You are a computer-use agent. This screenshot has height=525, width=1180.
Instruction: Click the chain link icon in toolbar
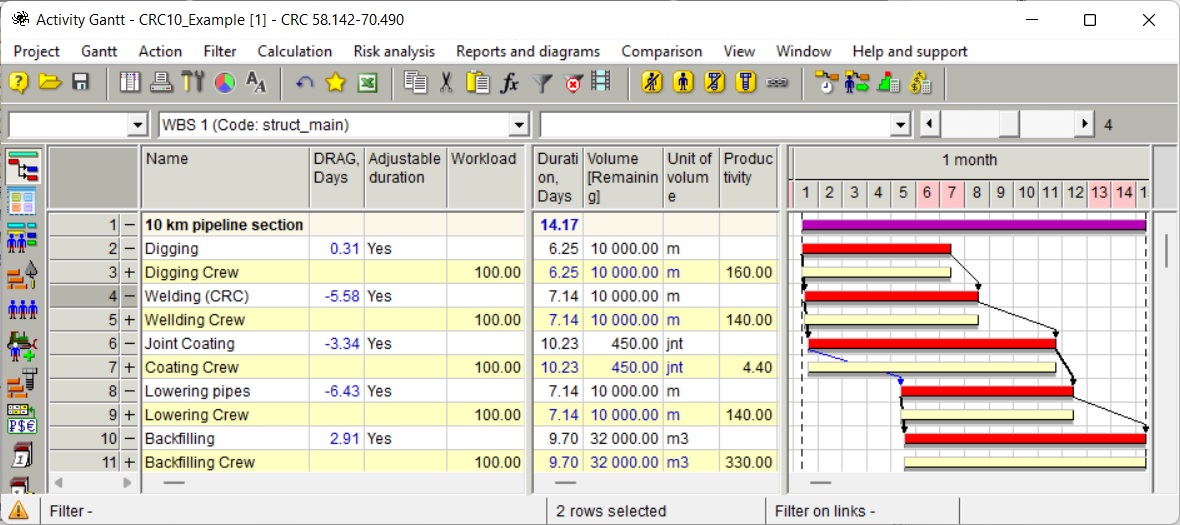tap(777, 83)
